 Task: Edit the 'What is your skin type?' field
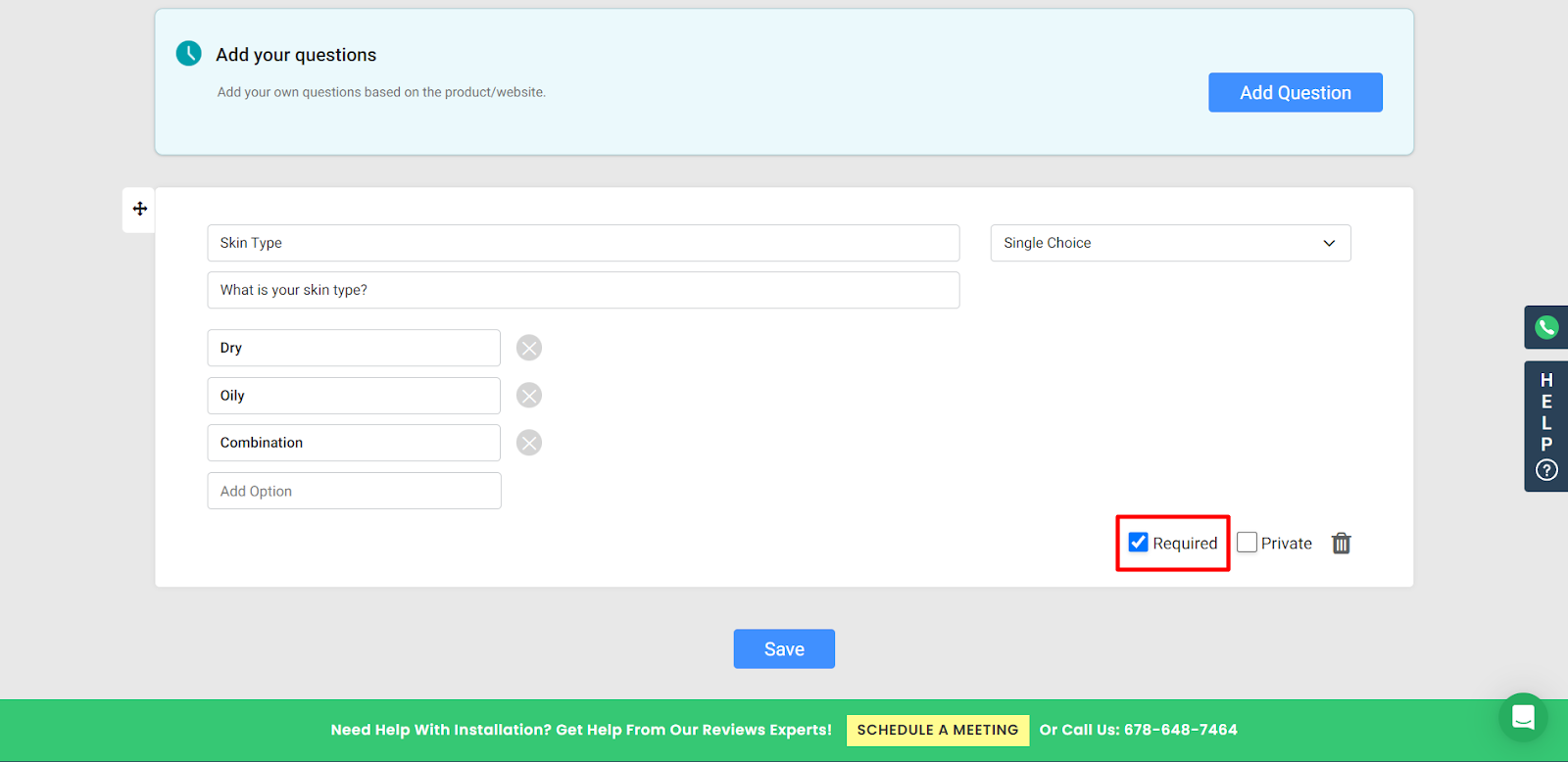[583, 290]
